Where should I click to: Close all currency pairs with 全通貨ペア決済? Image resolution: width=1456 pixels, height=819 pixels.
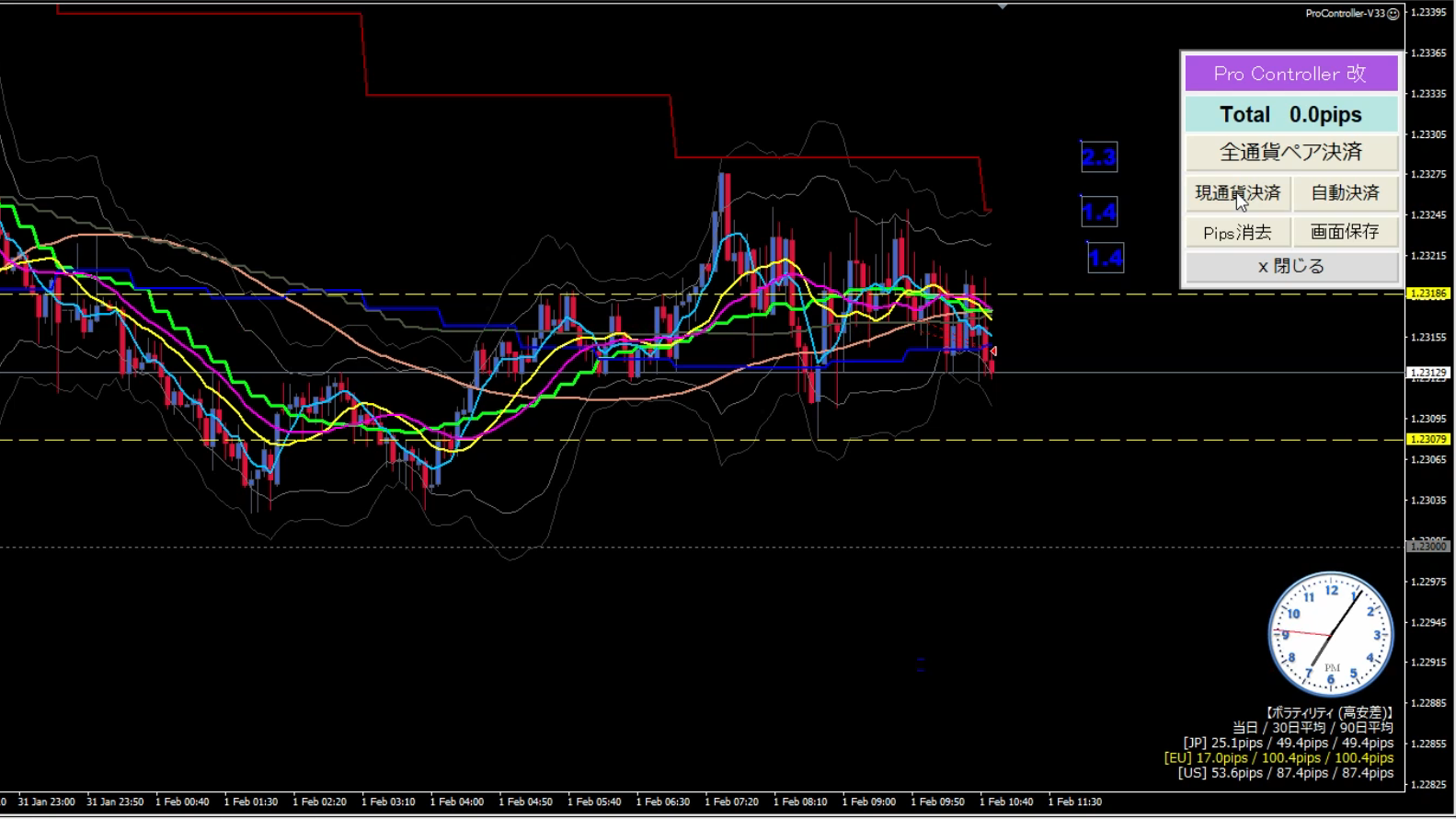[x=1291, y=153]
